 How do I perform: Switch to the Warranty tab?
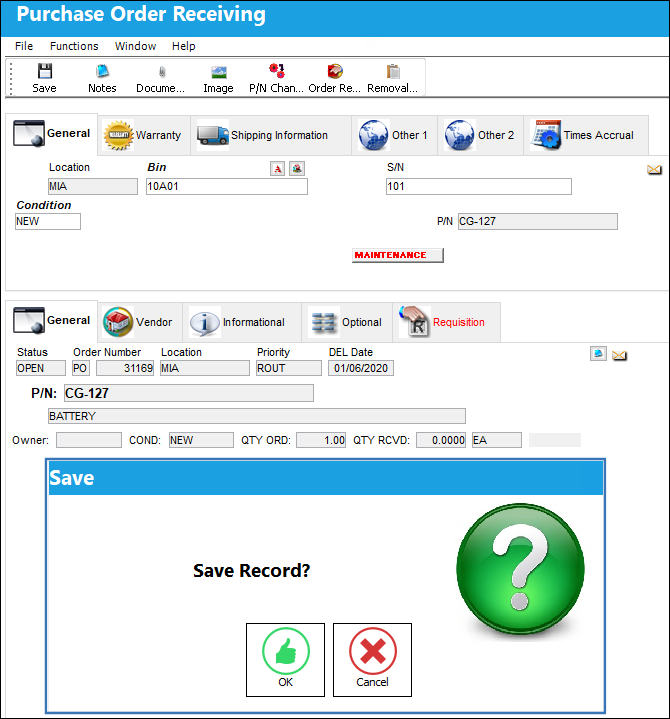pyautogui.click(x=144, y=135)
